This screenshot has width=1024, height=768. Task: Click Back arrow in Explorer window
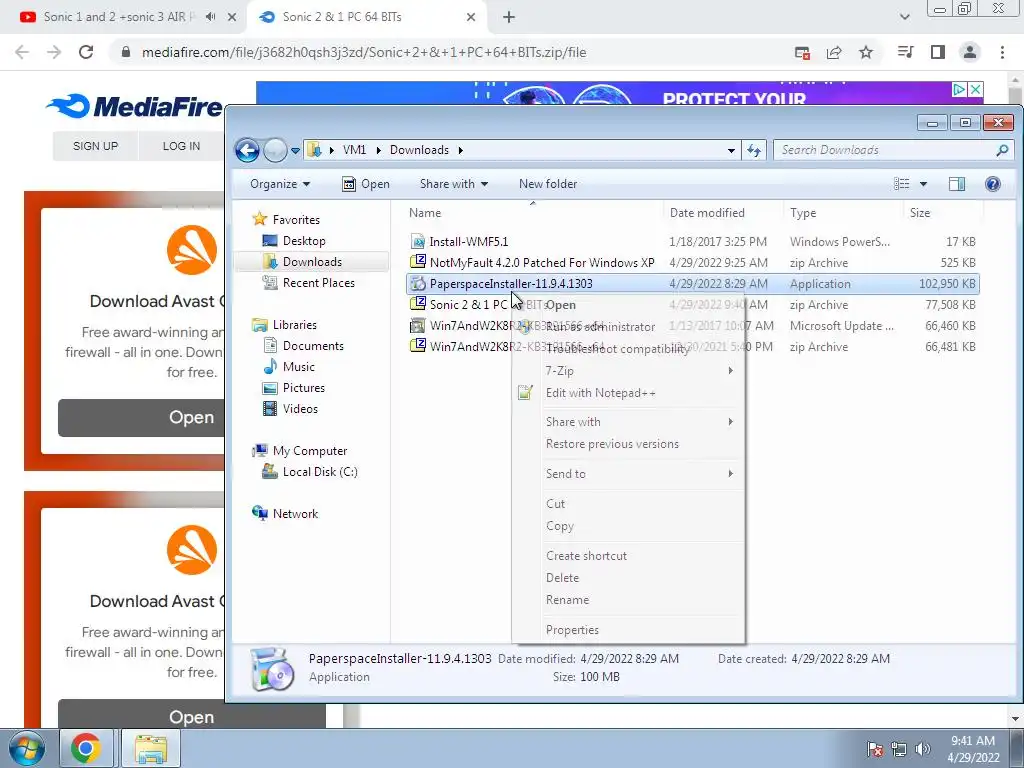pyautogui.click(x=248, y=150)
